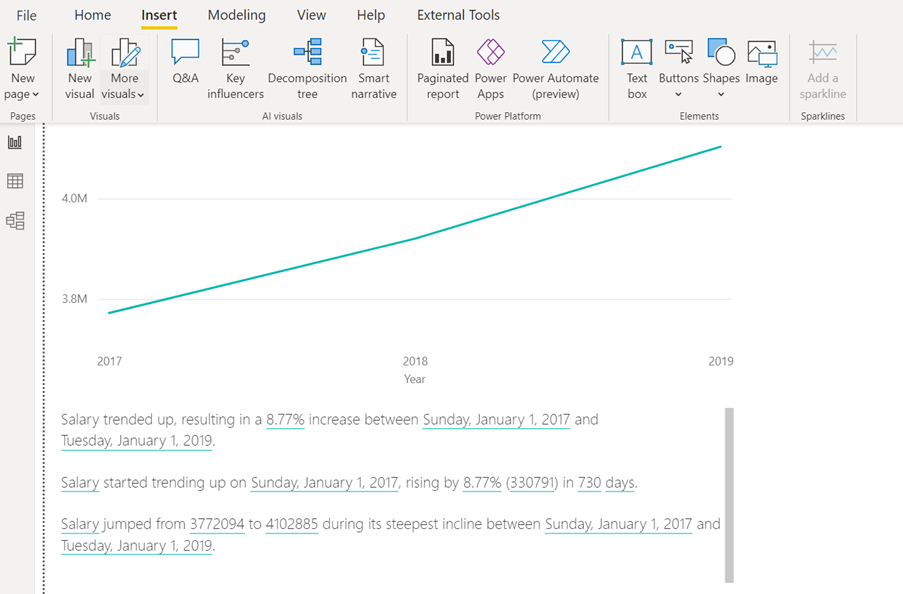Screen dimensions: 903x594
Task: Insert a Text box
Action: click(636, 65)
